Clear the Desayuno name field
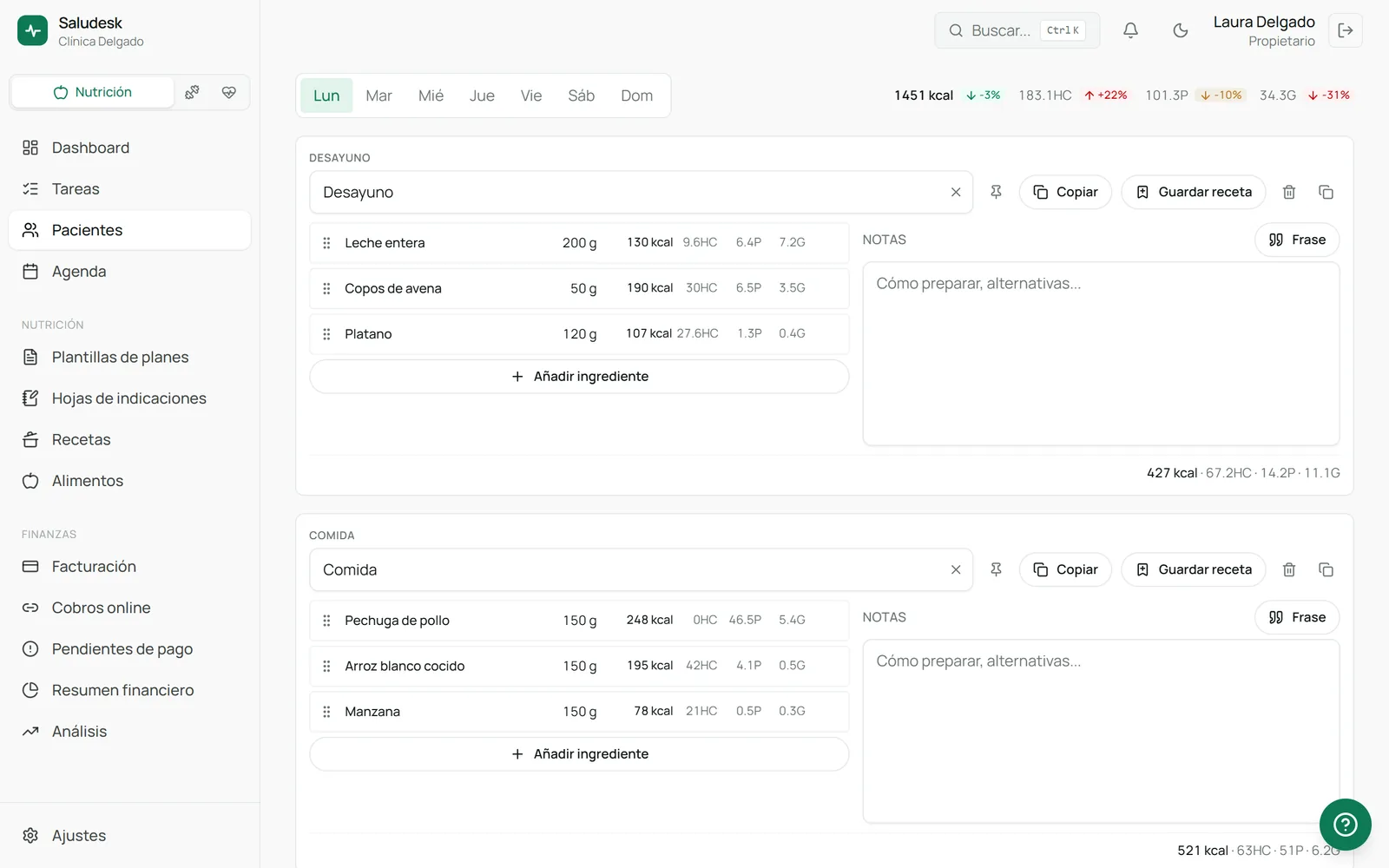Viewport: 1389px width, 868px height. 956,192
